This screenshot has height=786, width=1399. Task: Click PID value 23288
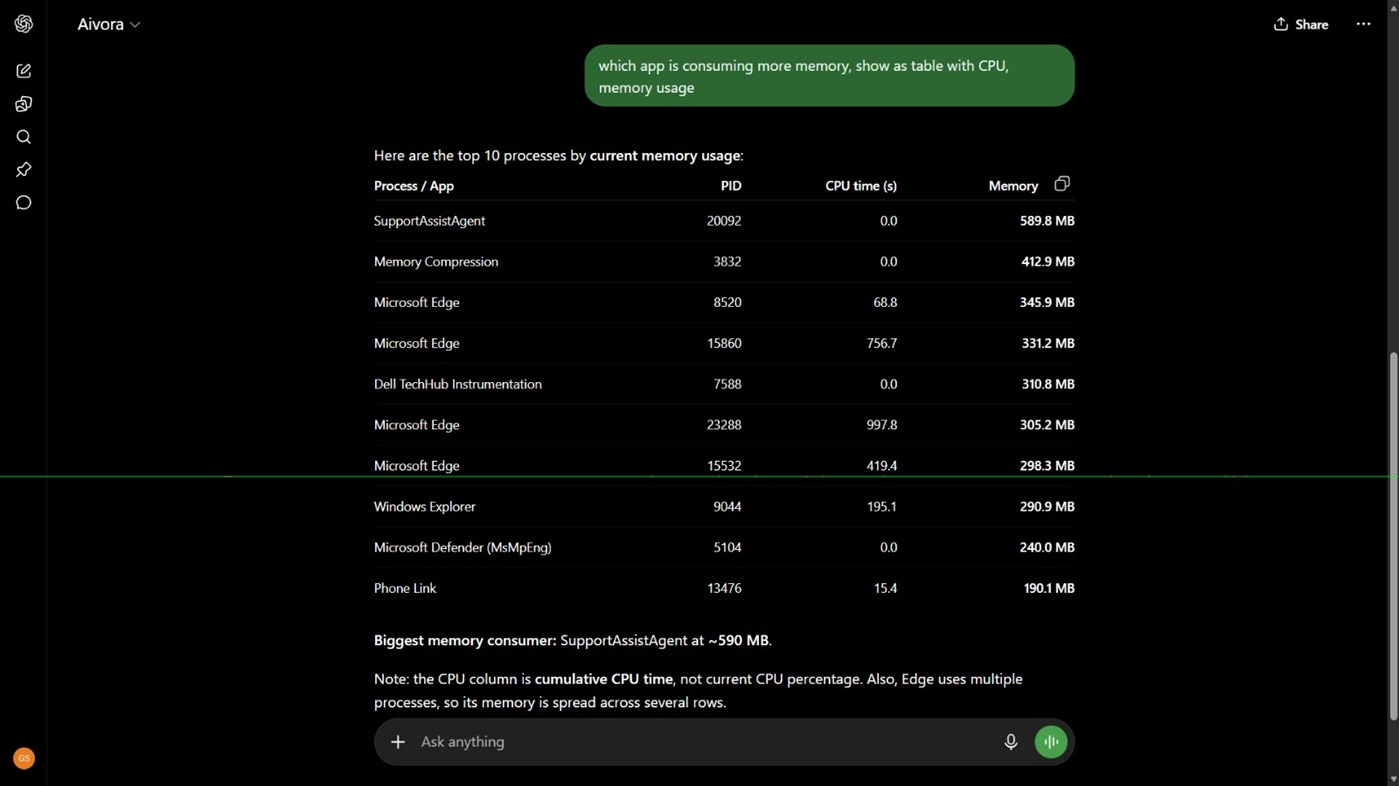point(724,425)
